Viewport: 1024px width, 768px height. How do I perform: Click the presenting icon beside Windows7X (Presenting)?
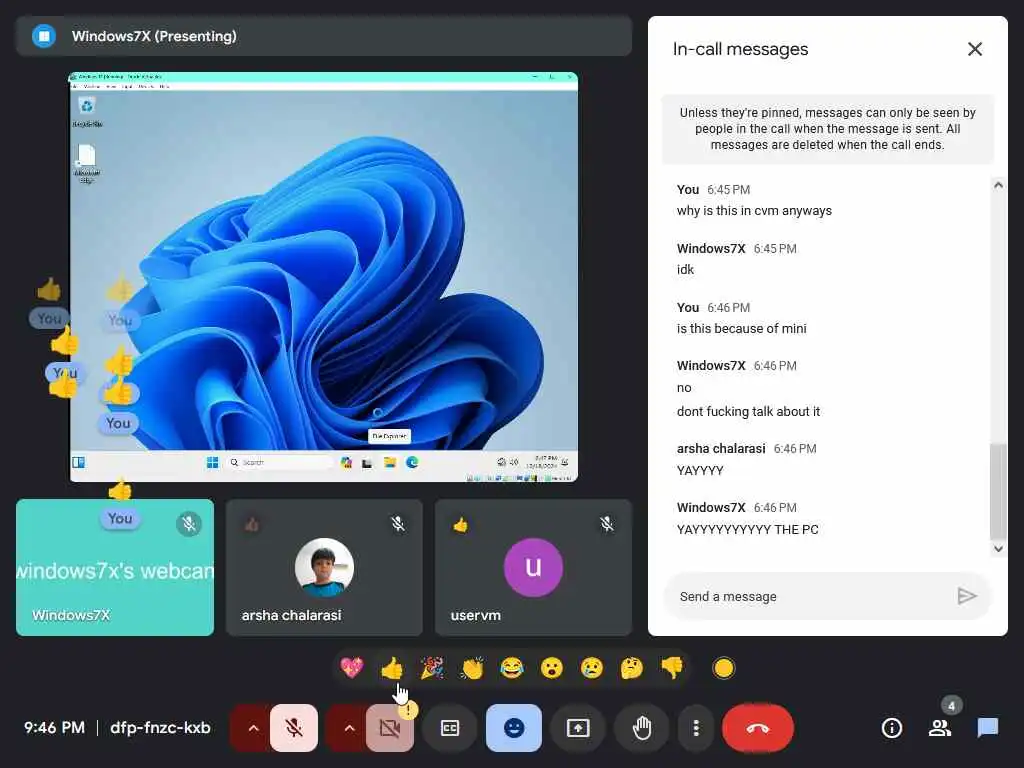click(44, 36)
